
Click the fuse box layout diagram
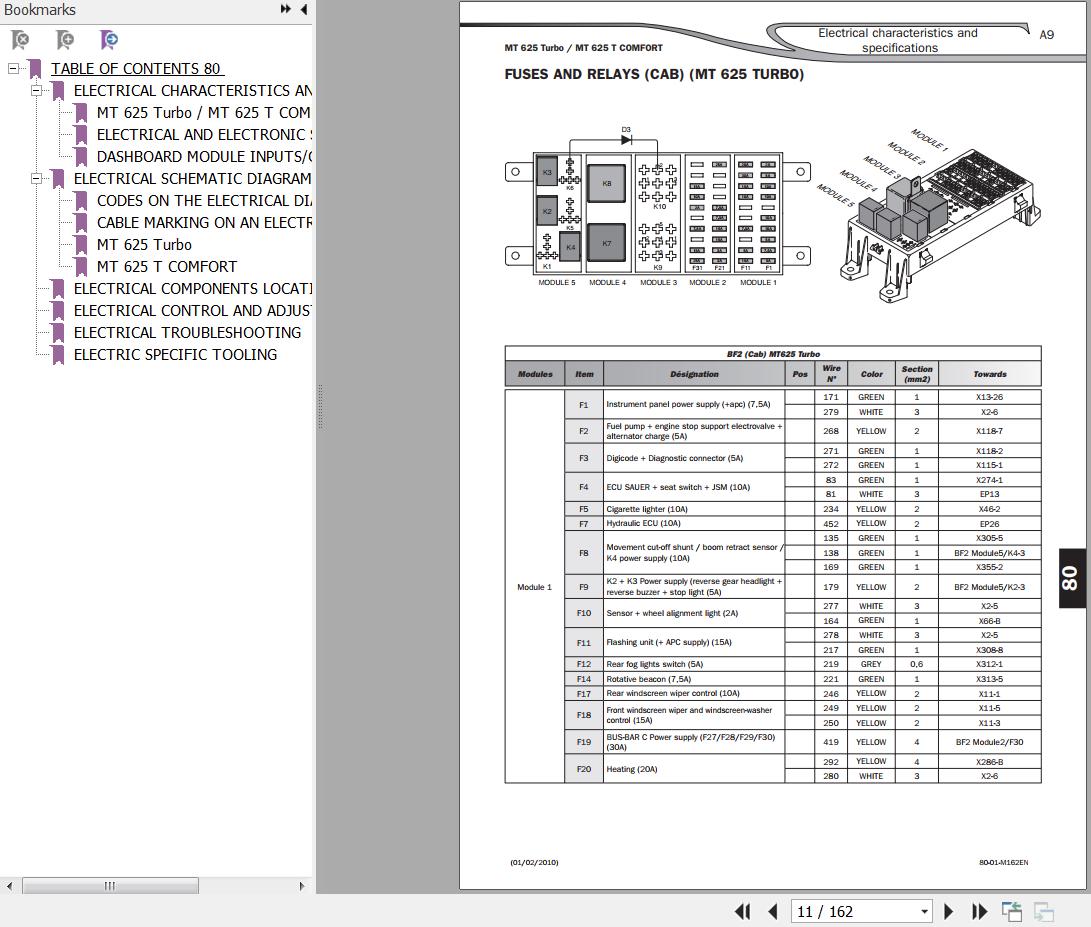click(x=658, y=207)
